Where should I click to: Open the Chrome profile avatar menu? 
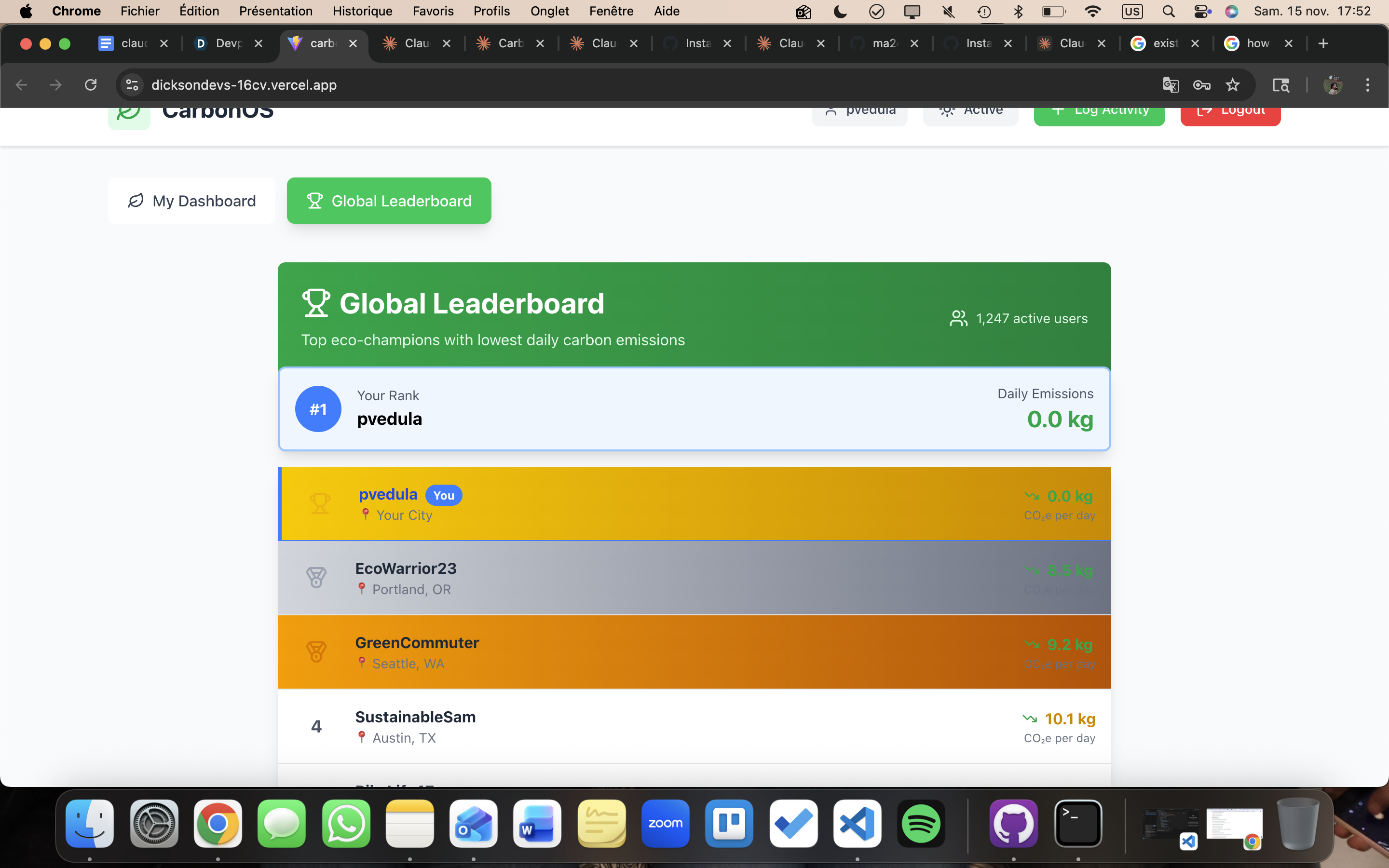point(1332,85)
